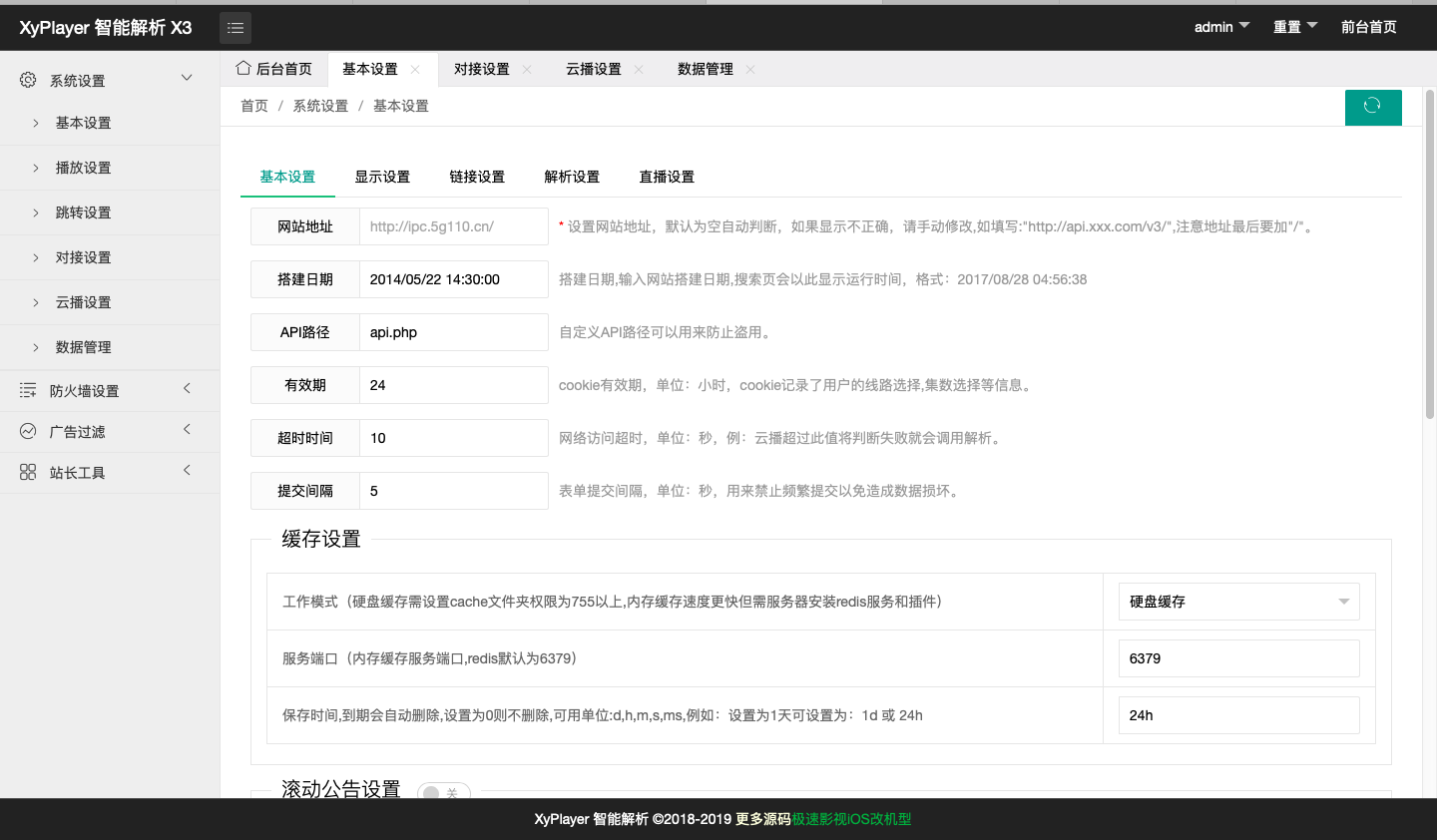
Task: Open the 前台首页 link
Action: pyautogui.click(x=1368, y=27)
